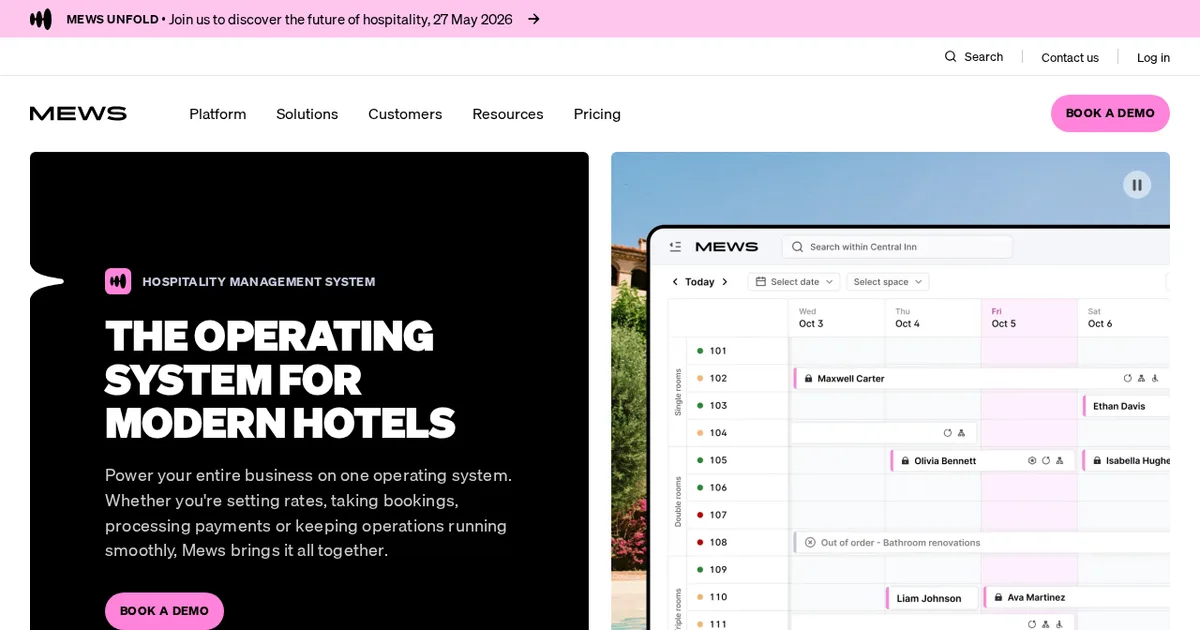Collapse the sidebar using the mockup menu icon
This screenshot has height=630, width=1200.
pos(675,246)
